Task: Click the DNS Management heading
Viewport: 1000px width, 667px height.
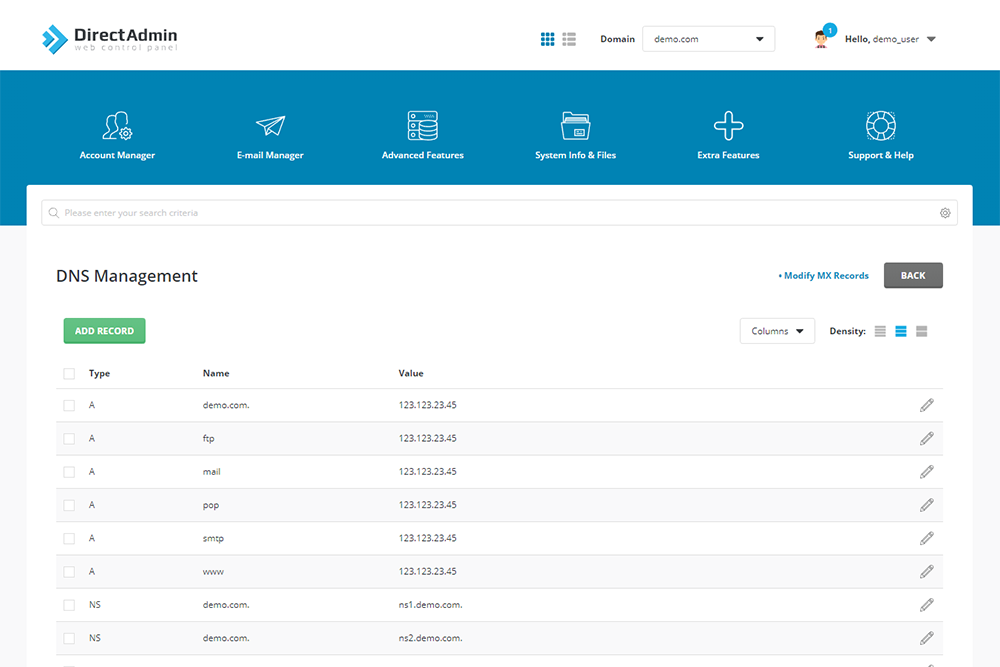Action: pos(127,275)
